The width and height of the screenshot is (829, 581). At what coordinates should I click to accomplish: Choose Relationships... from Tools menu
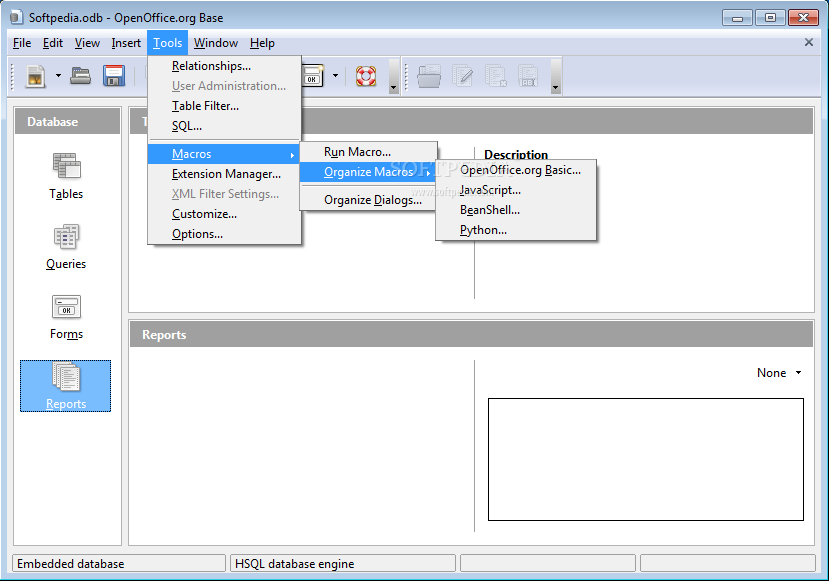(x=224, y=66)
